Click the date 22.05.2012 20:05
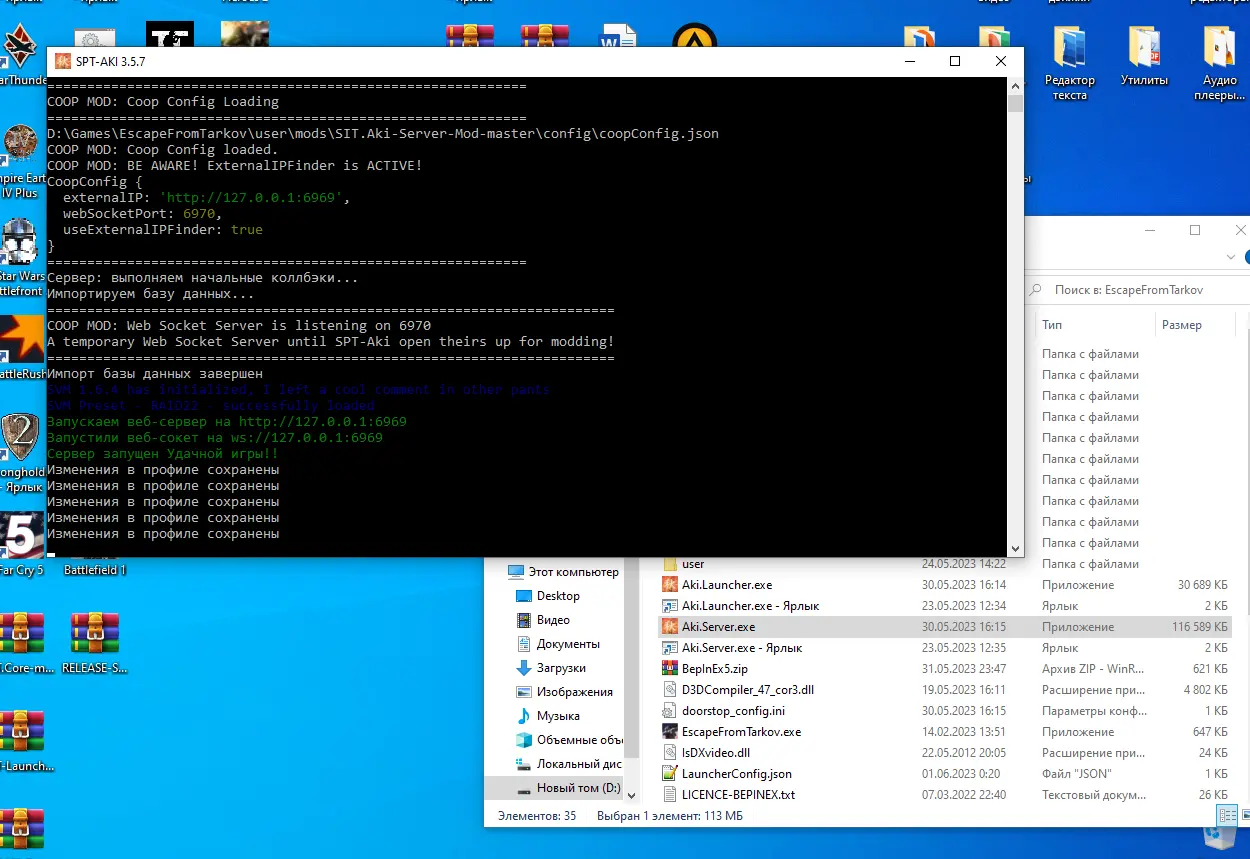This screenshot has width=1250, height=859. pyautogui.click(x=964, y=753)
